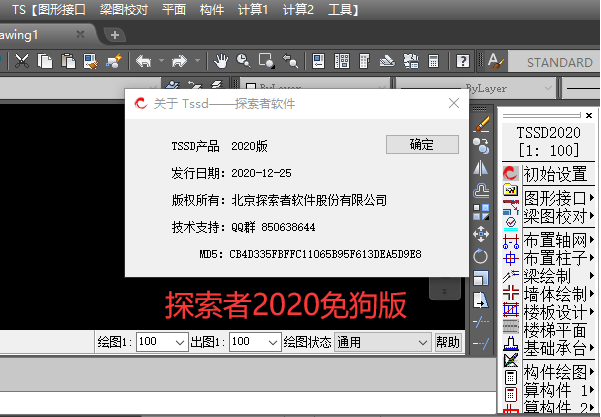This screenshot has height=417, width=601.
Task: Click the Zoom Previous icon
Action: coord(290,61)
